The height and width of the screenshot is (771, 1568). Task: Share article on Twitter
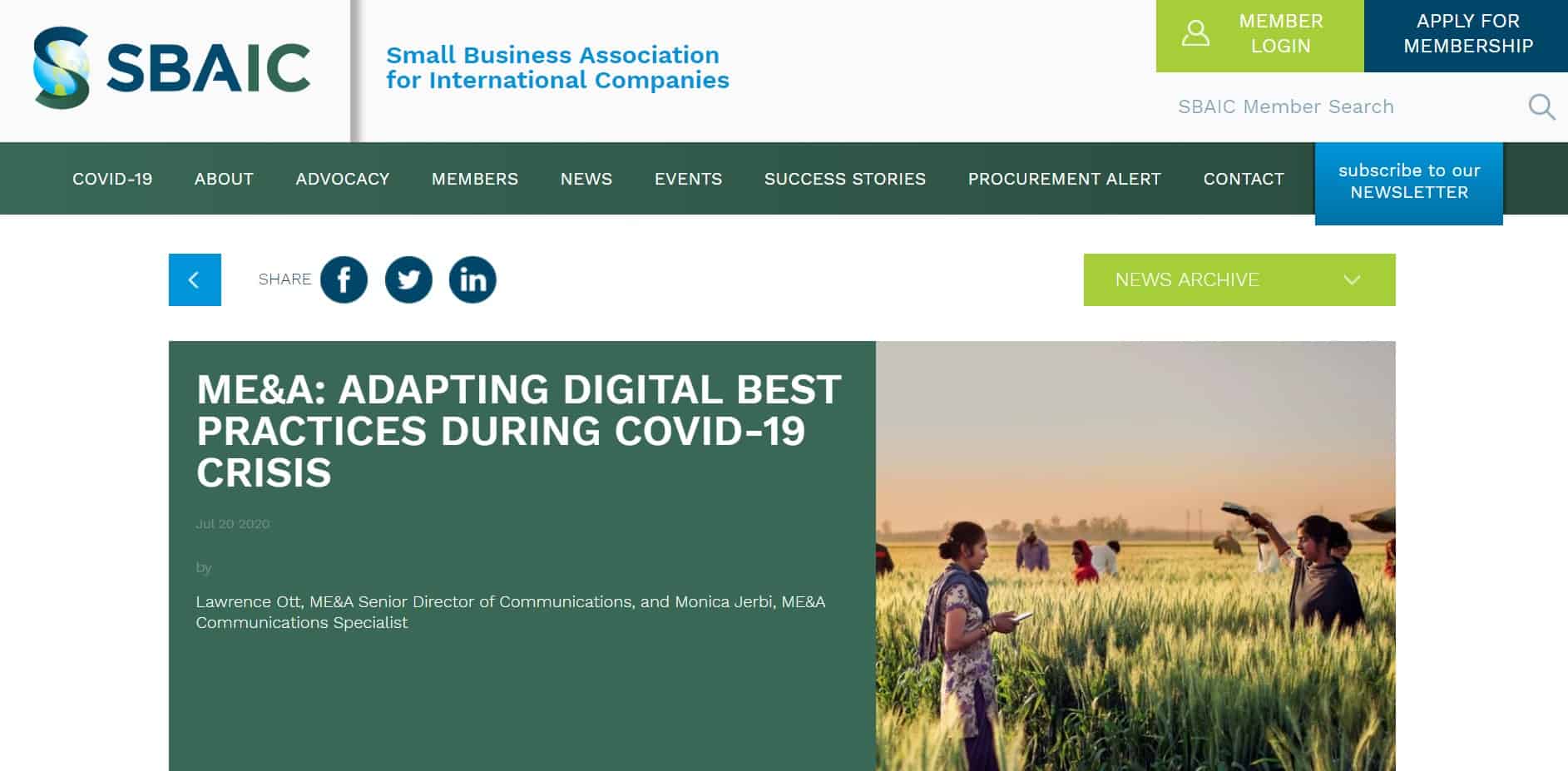pyautogui.click(x=408, y=279)
